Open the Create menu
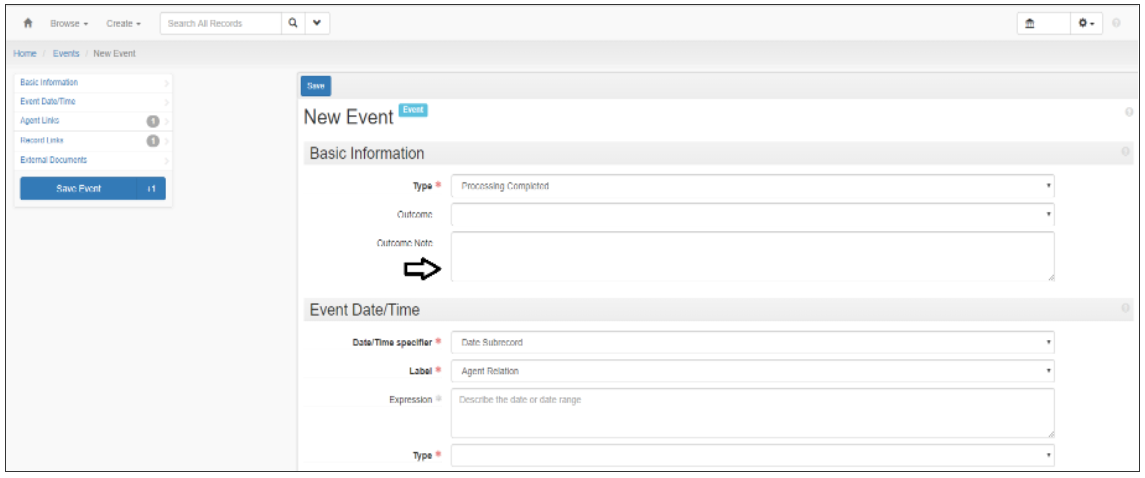The width and height of the screenshot is (1145, 478). 124,23
